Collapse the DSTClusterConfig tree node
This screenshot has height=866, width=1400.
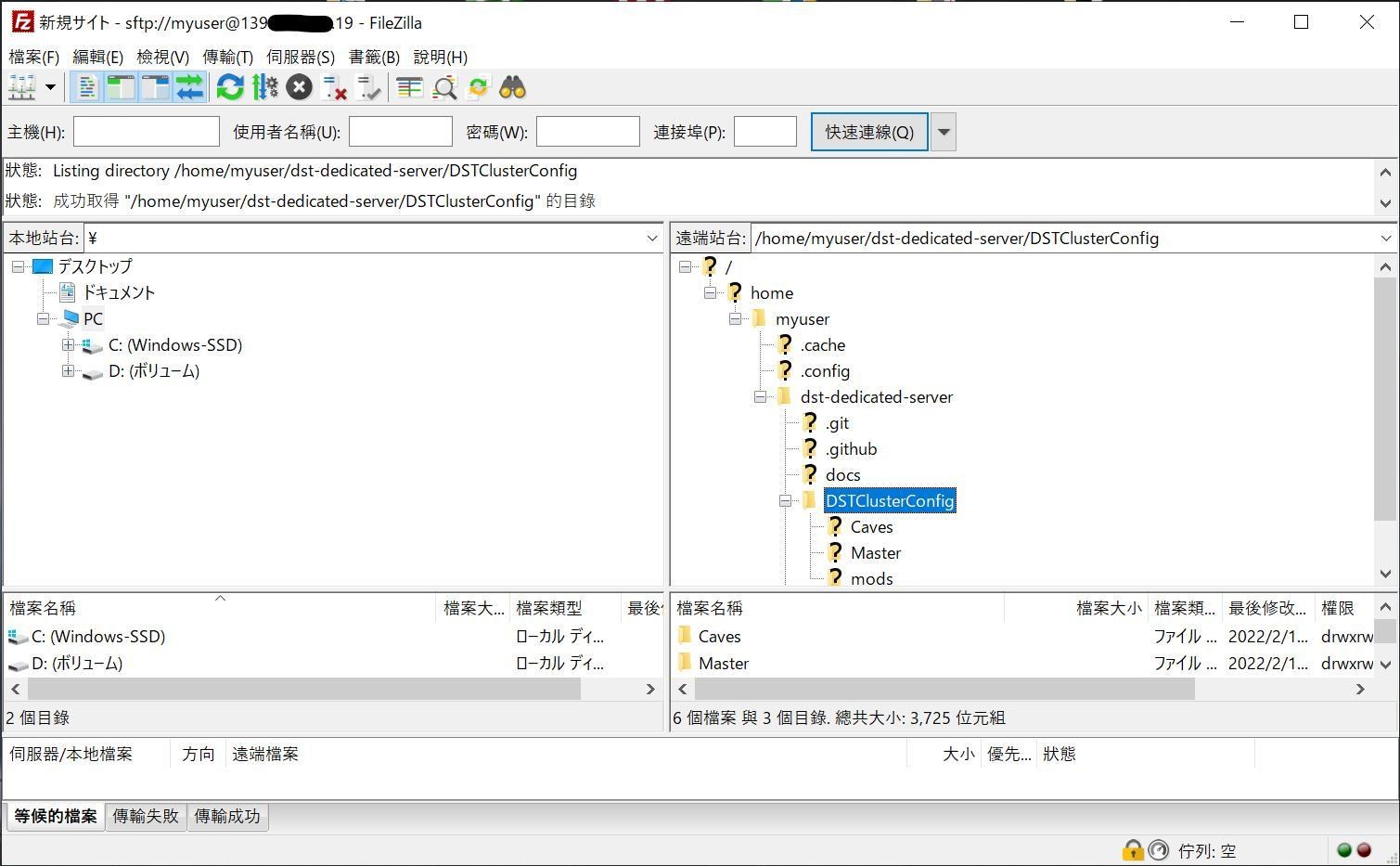[x=785, y=501]
